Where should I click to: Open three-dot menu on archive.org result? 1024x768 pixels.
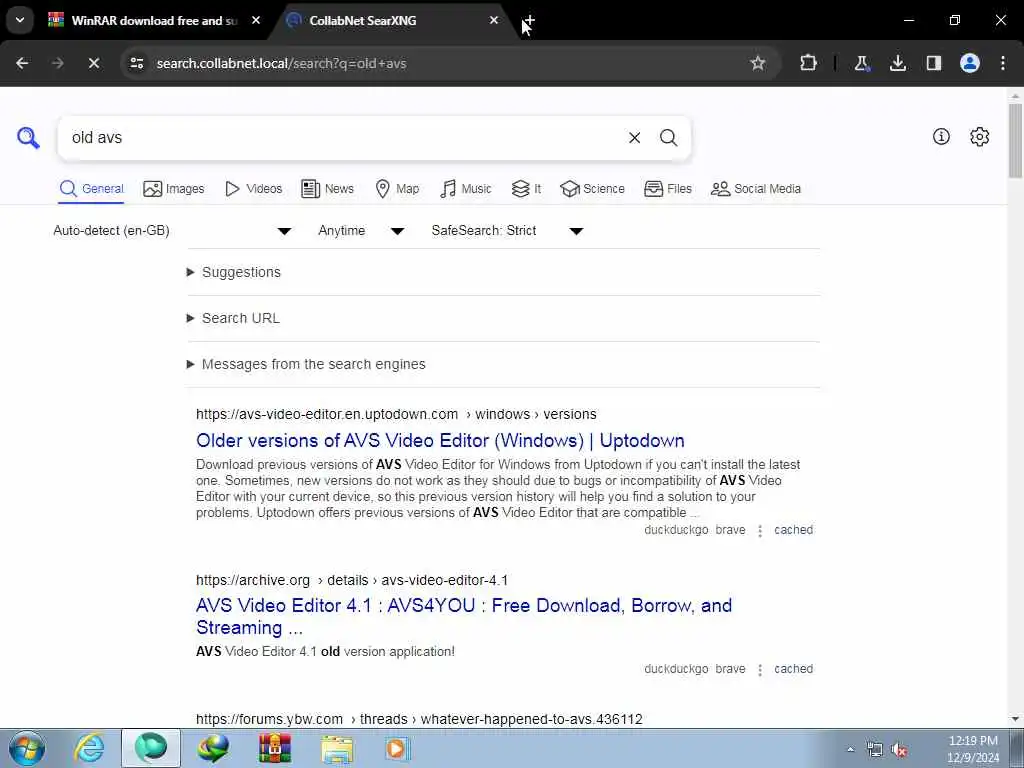coord(760,669)
